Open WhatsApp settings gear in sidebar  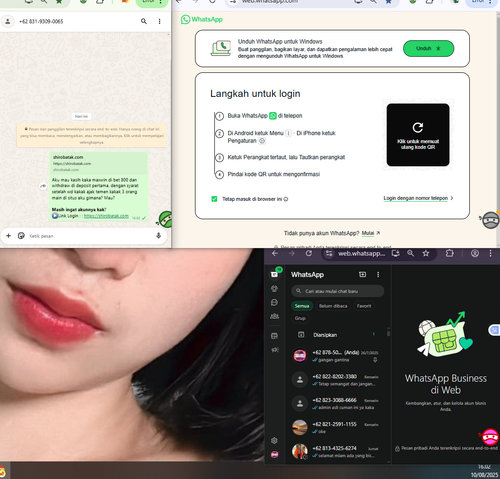pos(274,441)
